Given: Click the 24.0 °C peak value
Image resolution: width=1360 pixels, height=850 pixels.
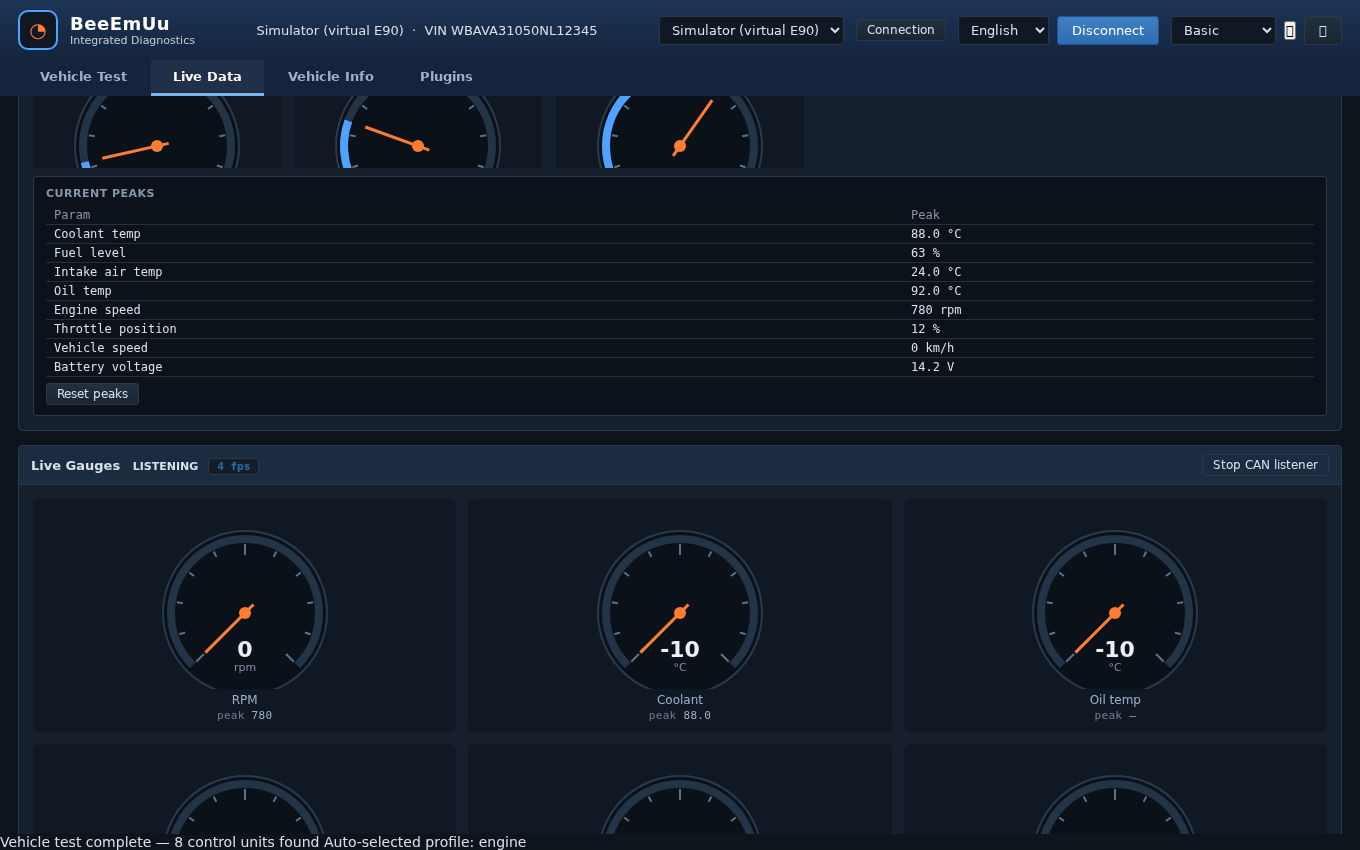Looking at the screenshot, I should click(936, 272).
